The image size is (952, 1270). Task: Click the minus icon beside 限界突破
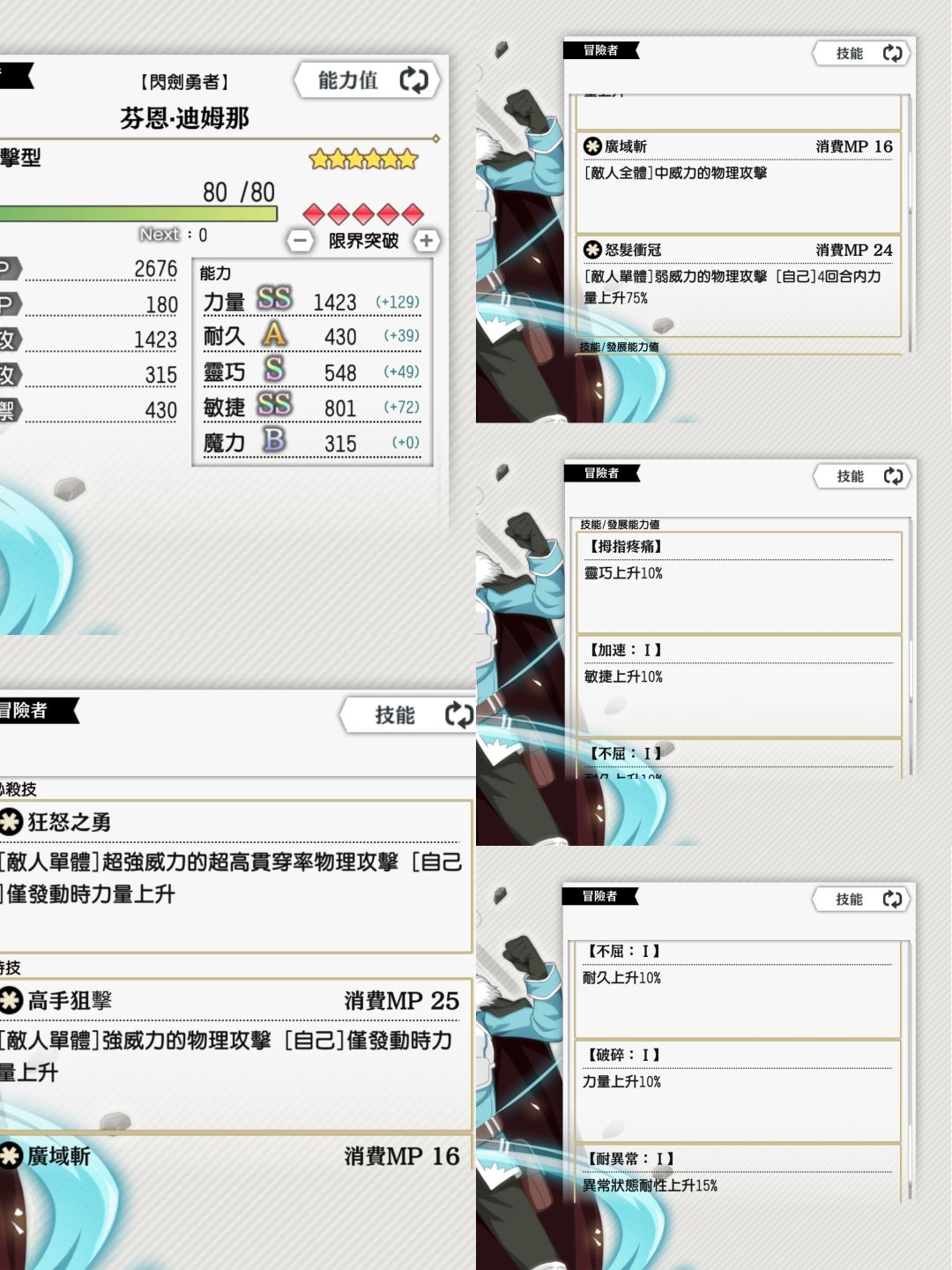[300, 240]
